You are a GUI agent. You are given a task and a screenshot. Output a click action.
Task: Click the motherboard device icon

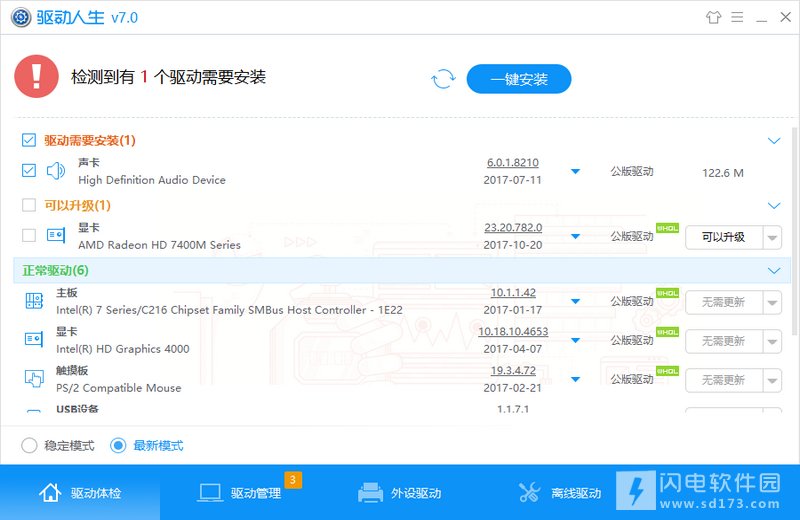pos(34,301)
